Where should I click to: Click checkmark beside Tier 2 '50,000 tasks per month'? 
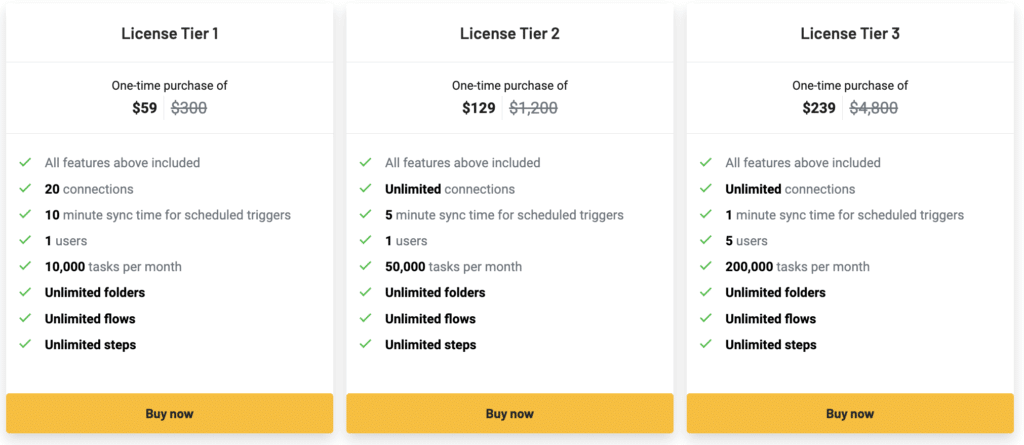coord(365,267)
